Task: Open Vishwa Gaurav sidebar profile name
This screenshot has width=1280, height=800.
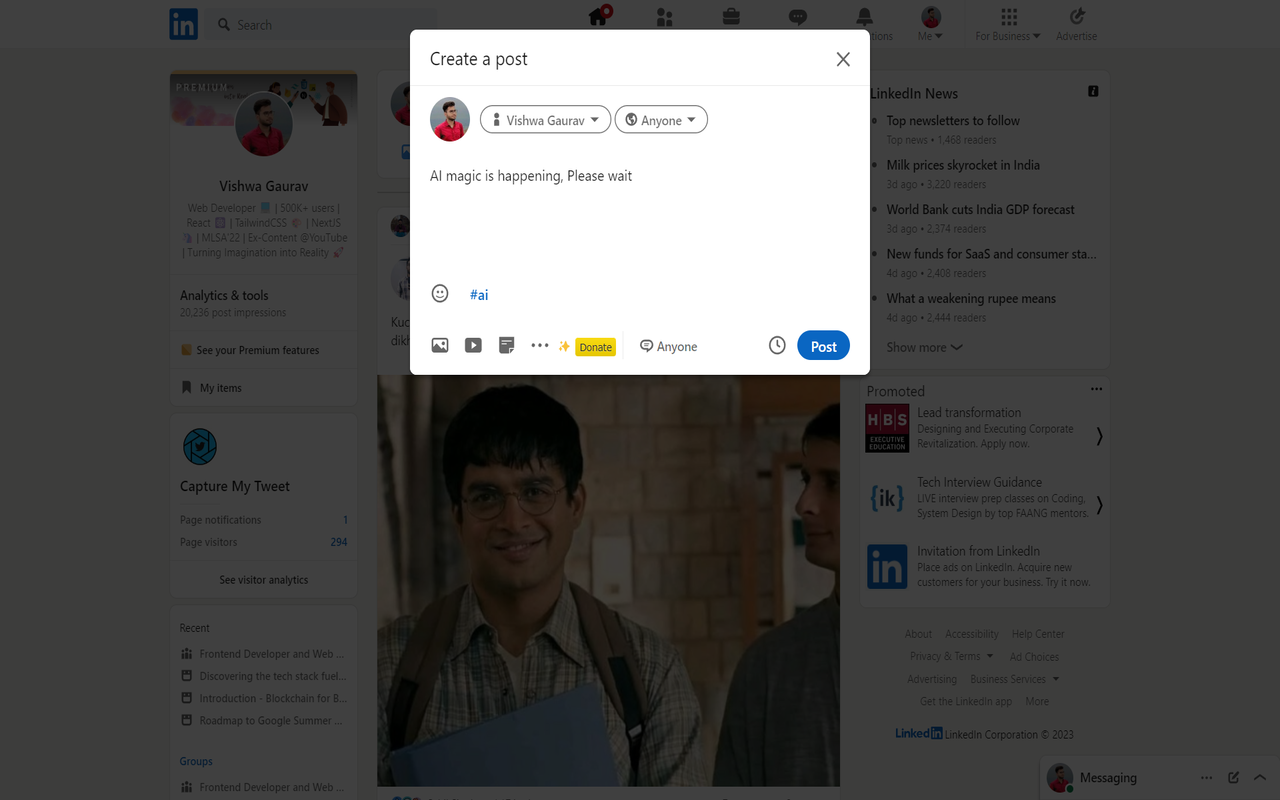Action: [264, 186]
